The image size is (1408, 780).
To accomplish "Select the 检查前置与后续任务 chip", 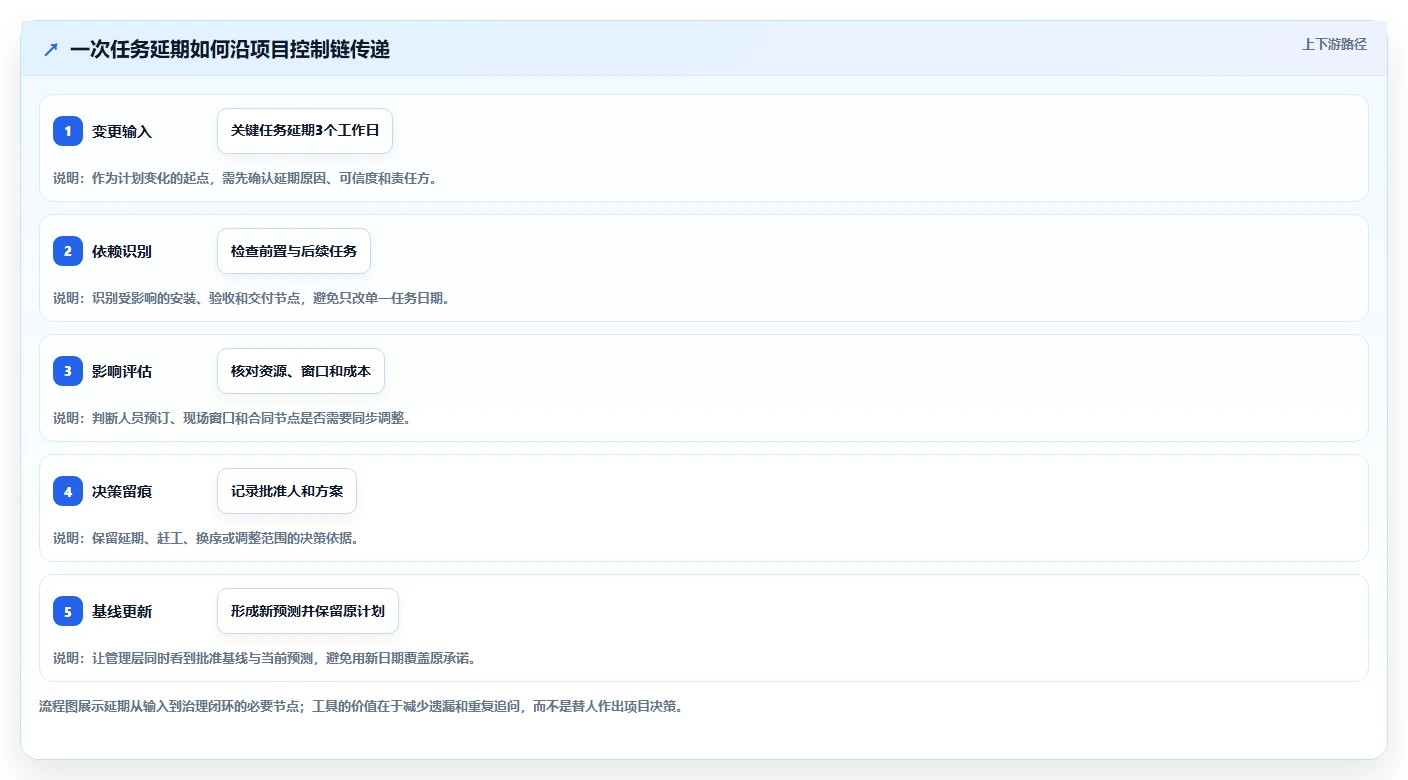I will coord(294,251).
